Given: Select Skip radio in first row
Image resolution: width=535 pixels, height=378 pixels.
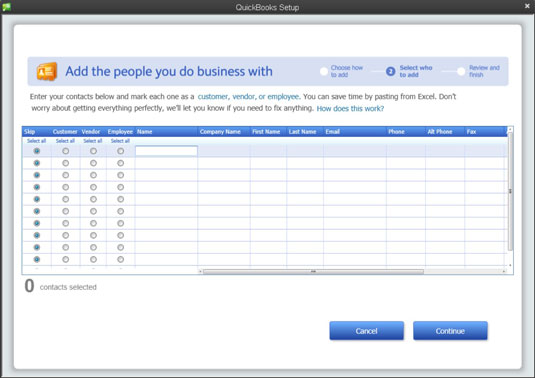Looking at the screenshot, I should (x=37, y=151).
